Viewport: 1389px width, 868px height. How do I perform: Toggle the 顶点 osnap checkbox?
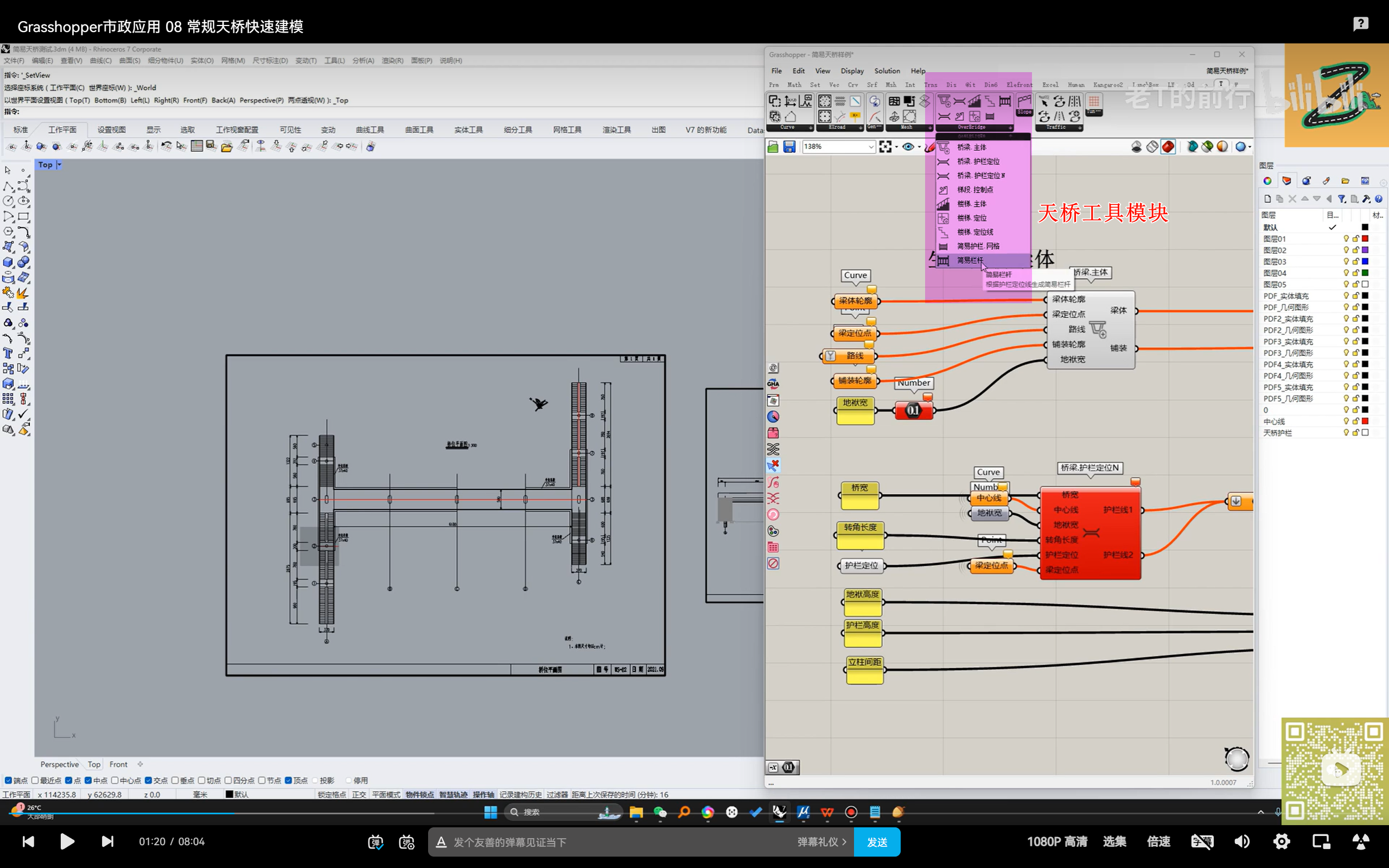point(289,780)
